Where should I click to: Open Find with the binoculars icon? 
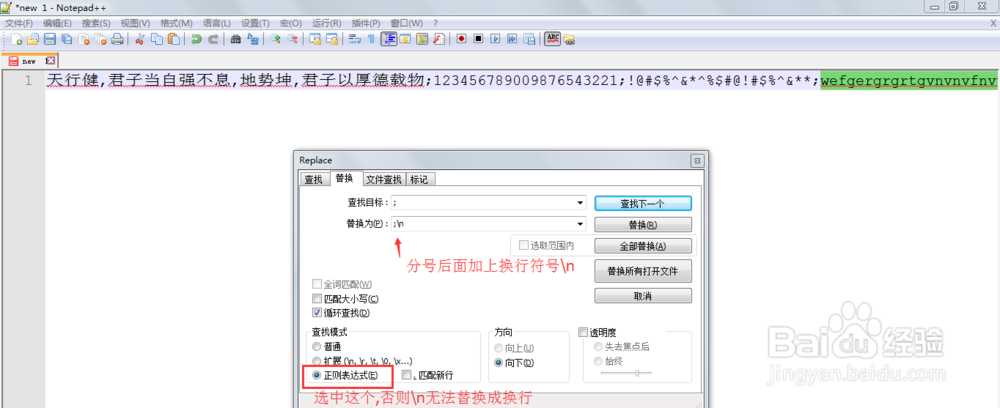coord(235,39)
